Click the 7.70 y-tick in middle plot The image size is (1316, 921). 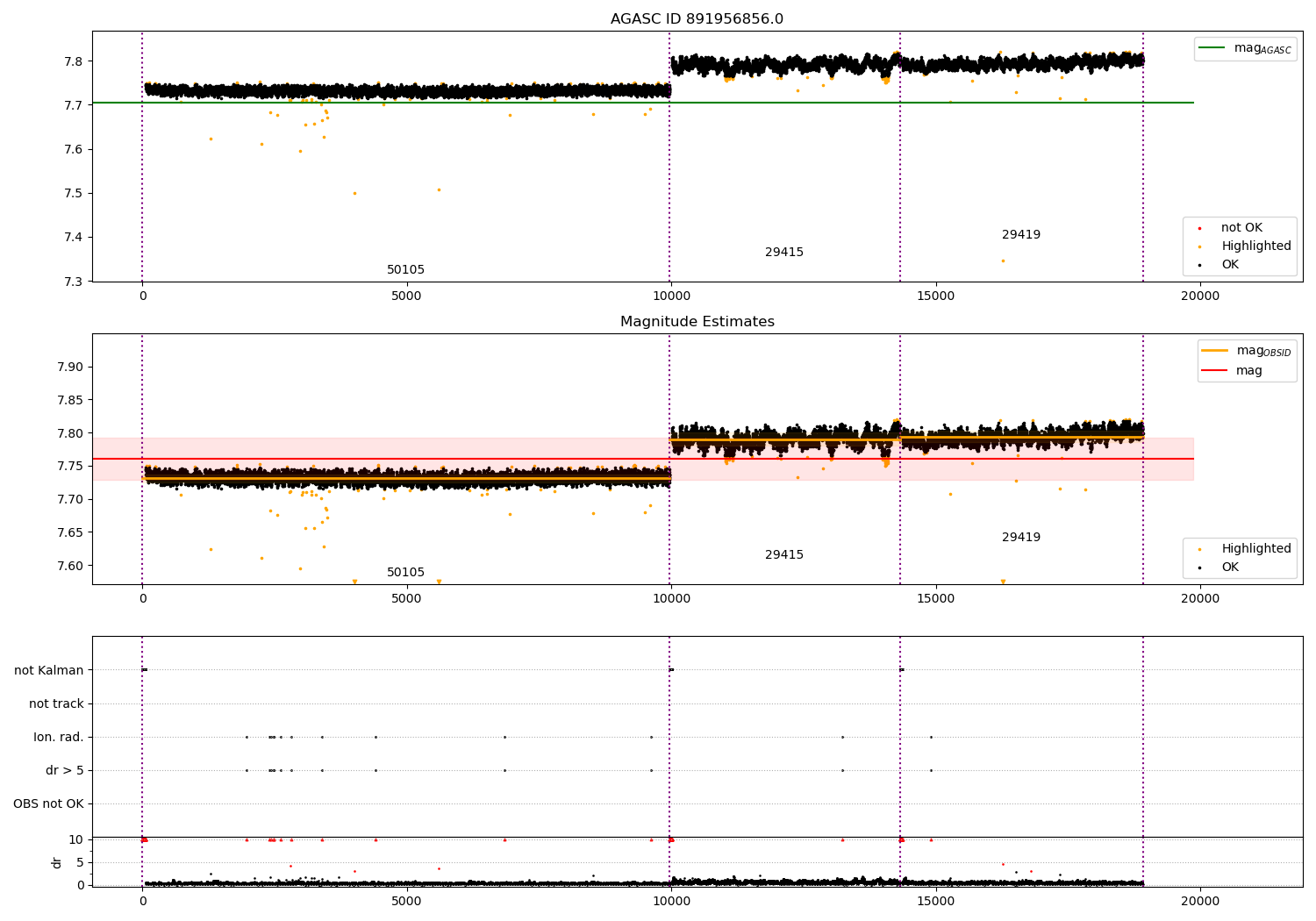71,500
